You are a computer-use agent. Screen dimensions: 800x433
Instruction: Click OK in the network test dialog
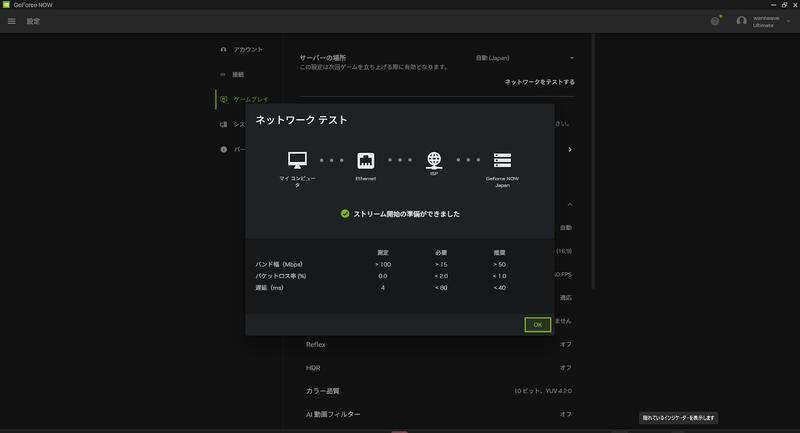coord(537,325)
